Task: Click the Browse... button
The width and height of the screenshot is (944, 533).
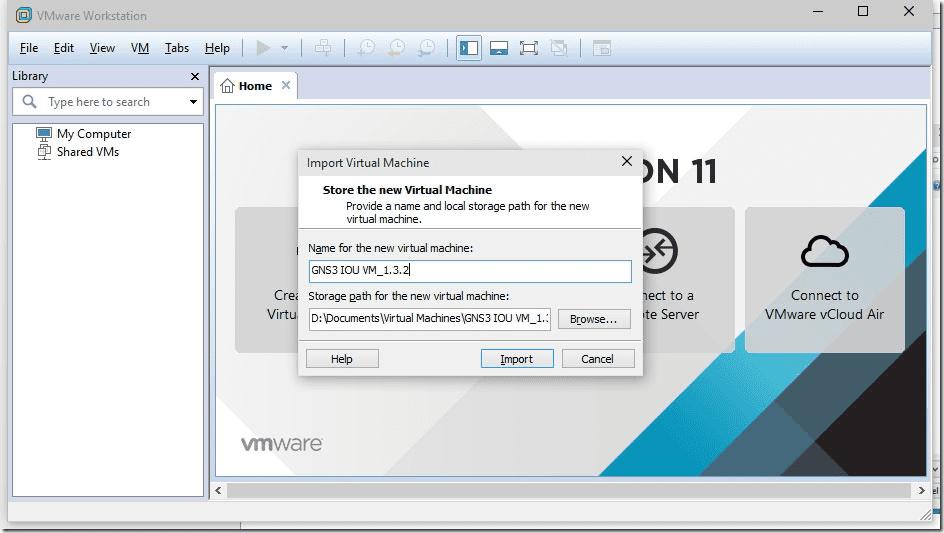Action: 594,319
